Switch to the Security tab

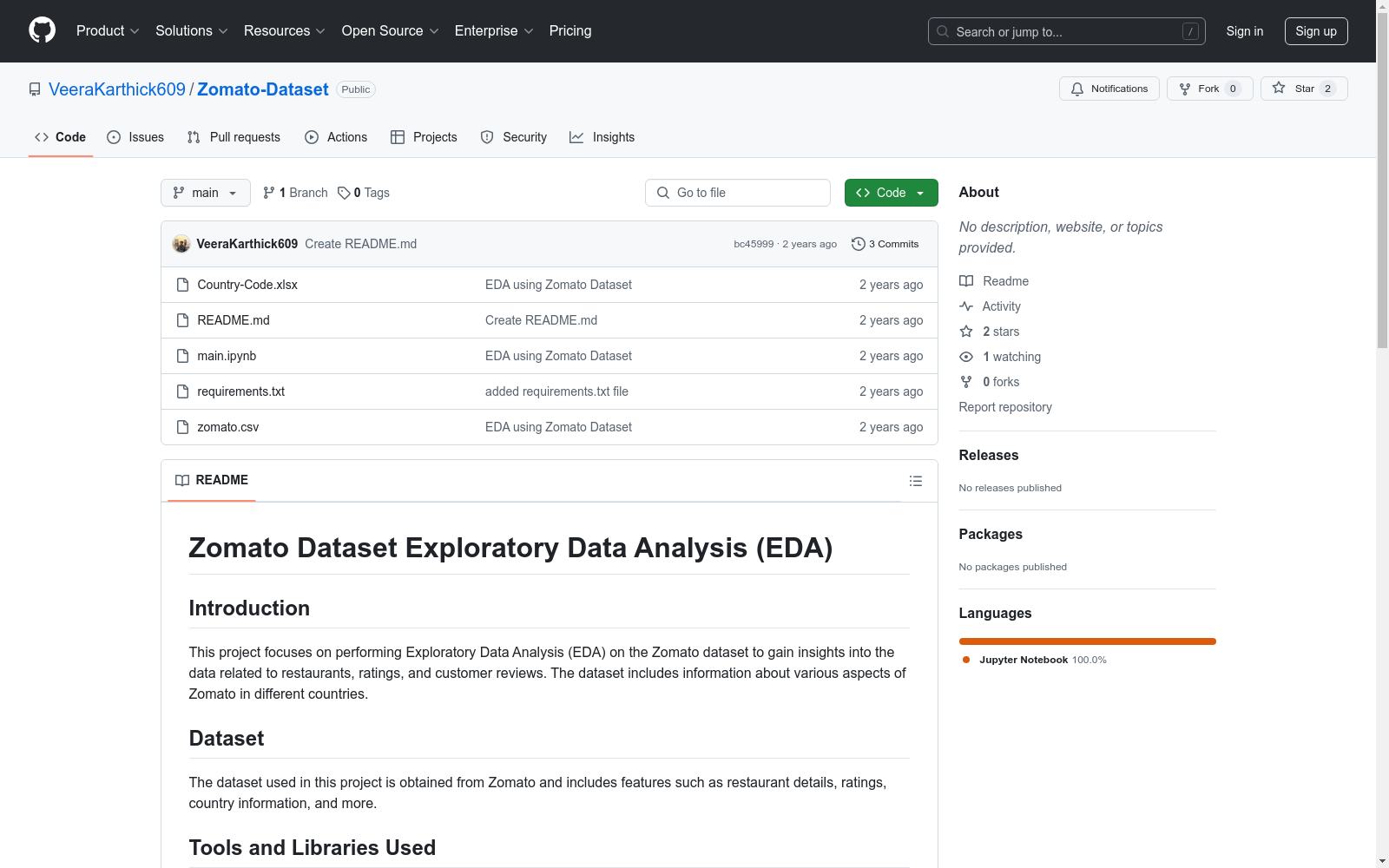pyautogui.click(x=514, y=137)
